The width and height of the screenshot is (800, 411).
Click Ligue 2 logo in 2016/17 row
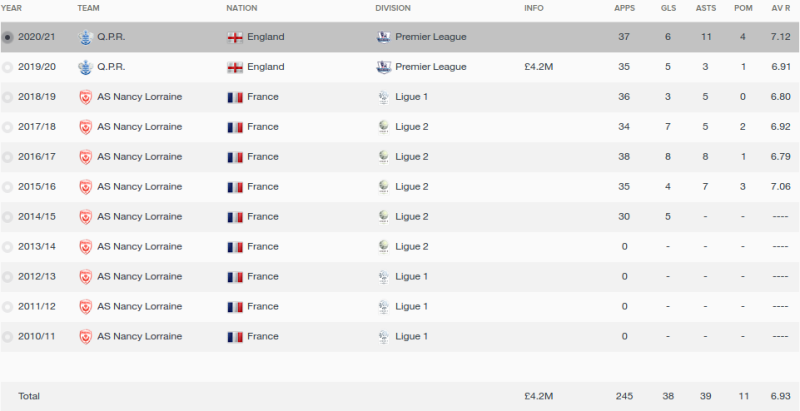[384, 157]
